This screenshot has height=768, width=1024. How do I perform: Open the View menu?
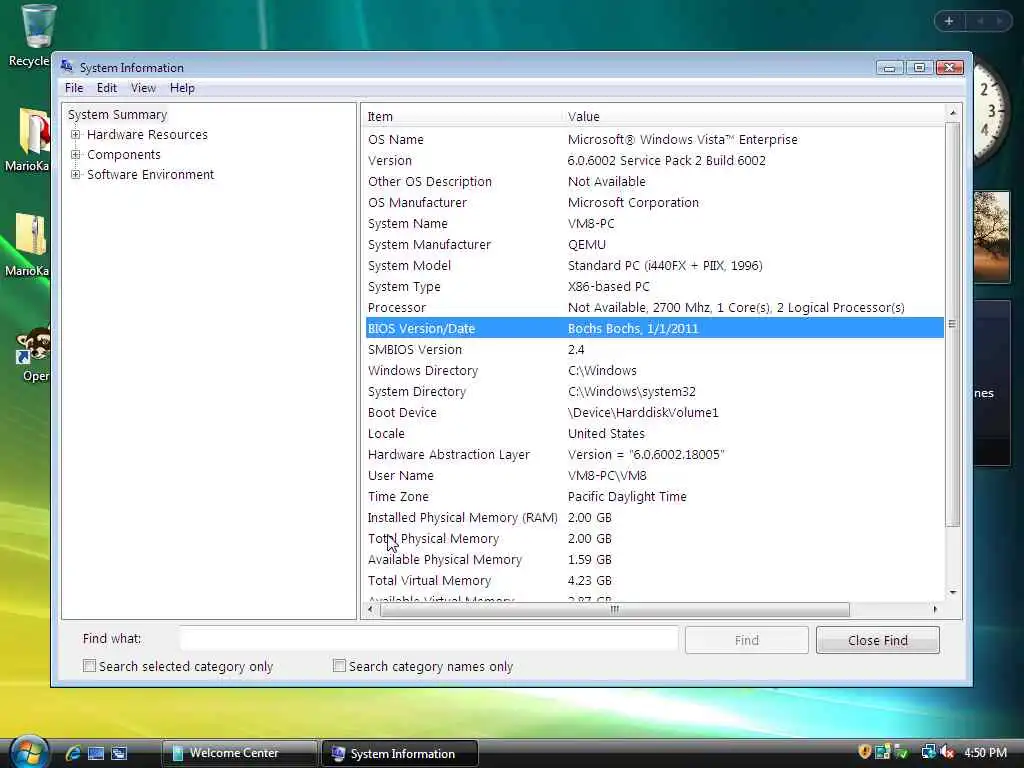tap(143, 88)
